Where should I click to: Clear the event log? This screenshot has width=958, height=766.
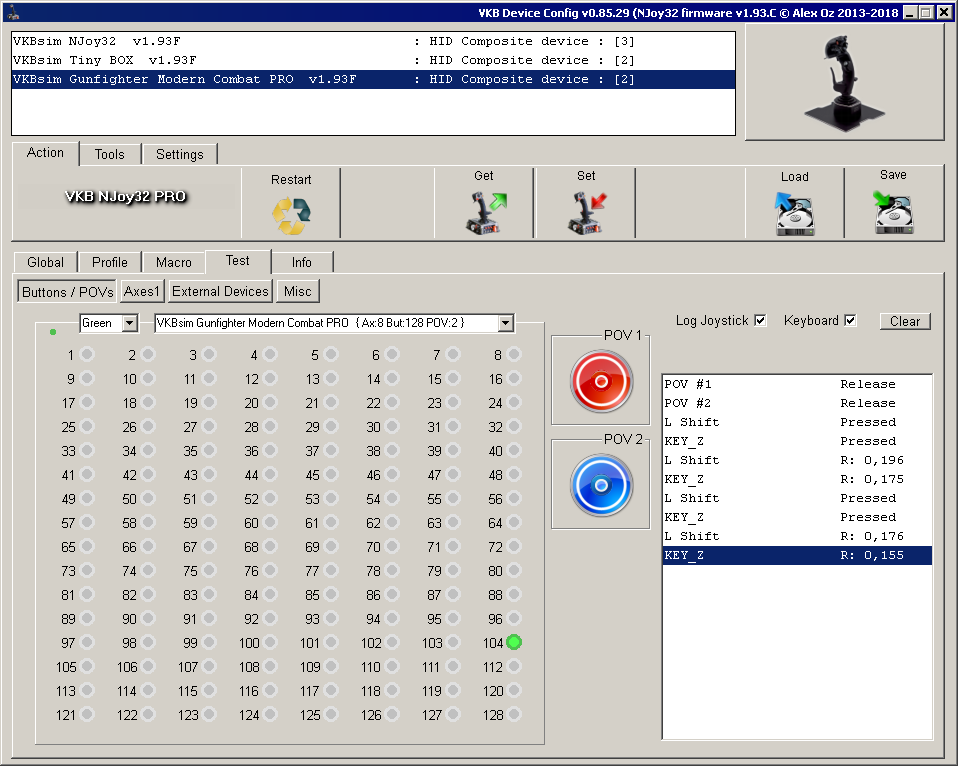pyautogui.click(x=905, y=321)
